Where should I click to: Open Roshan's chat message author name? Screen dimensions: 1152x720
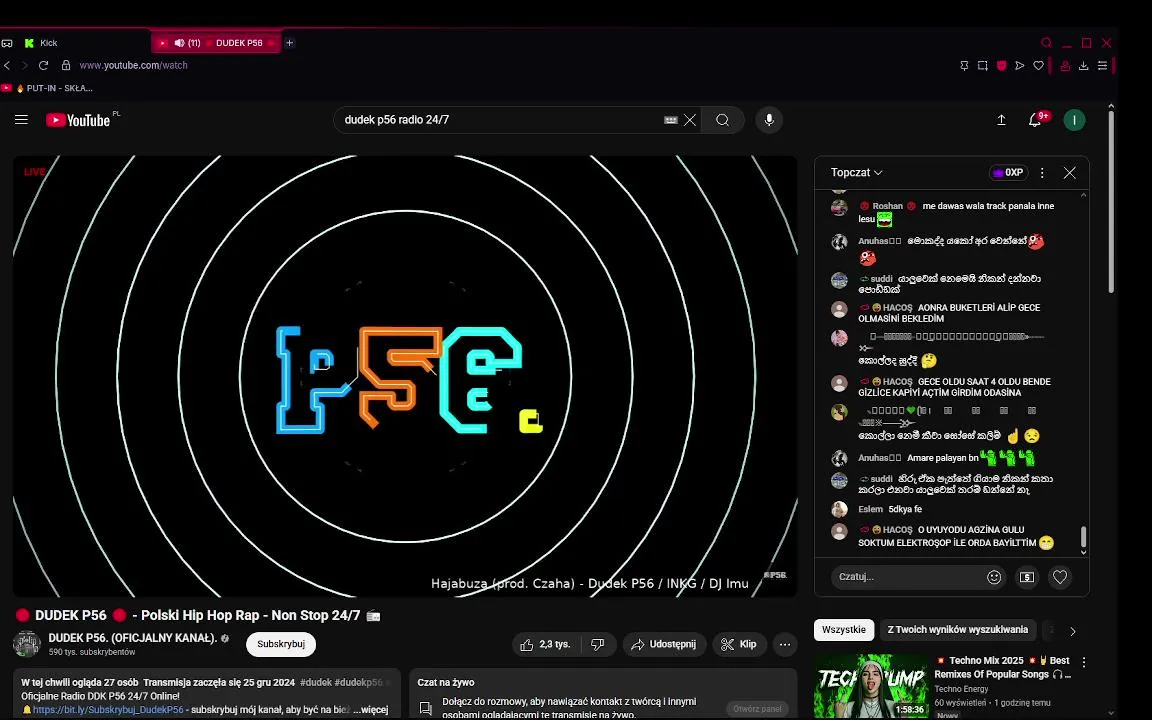pyautogui.click(x=887, y=206)
